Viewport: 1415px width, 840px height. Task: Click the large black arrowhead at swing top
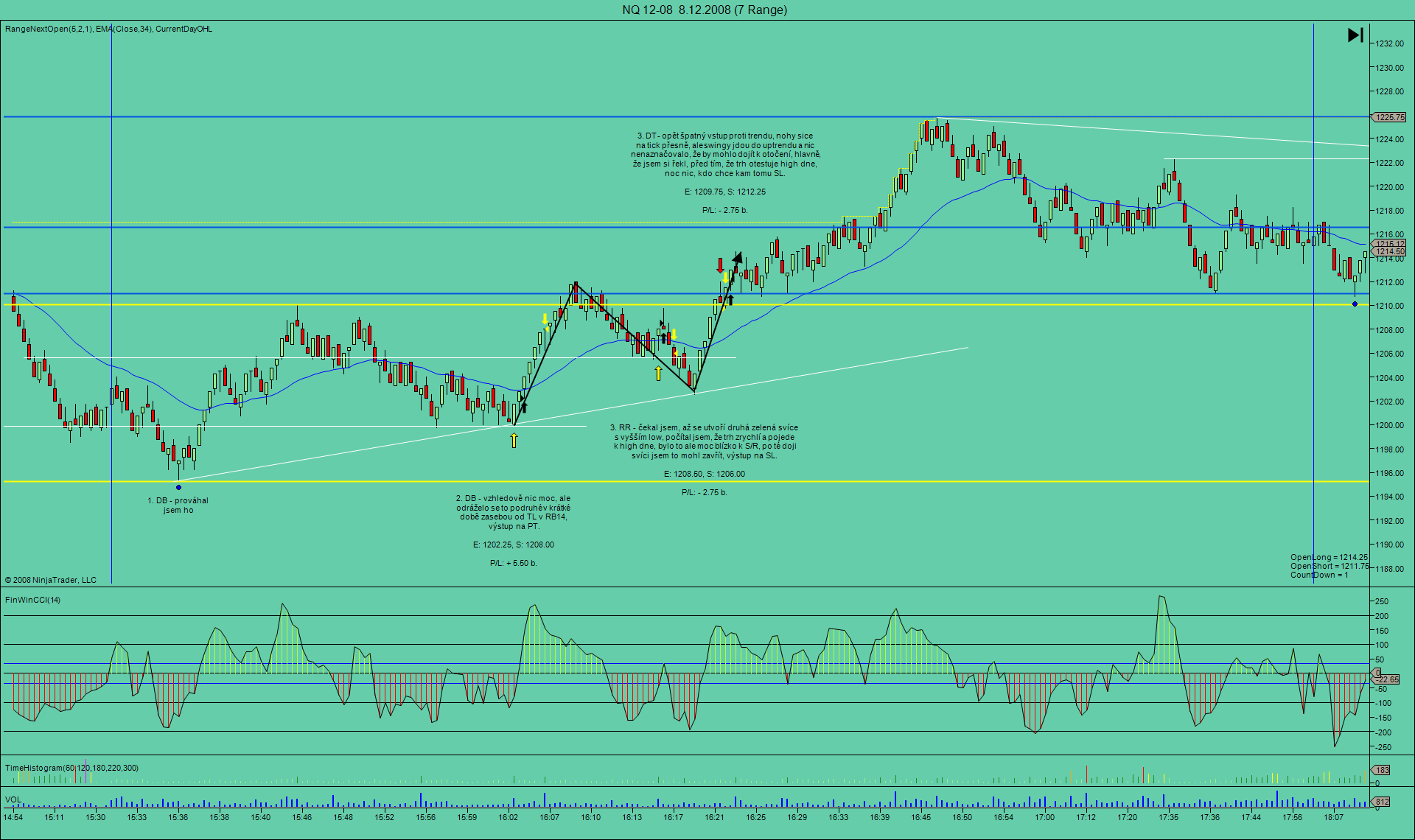tap(737, 257)
